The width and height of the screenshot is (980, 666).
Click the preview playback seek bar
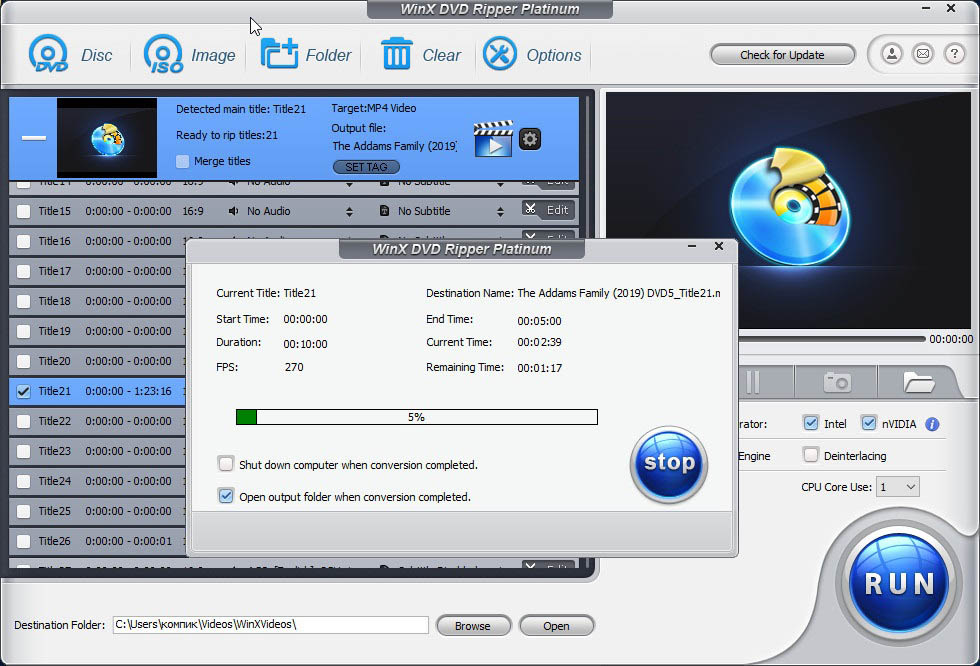[x=832, y=339]
